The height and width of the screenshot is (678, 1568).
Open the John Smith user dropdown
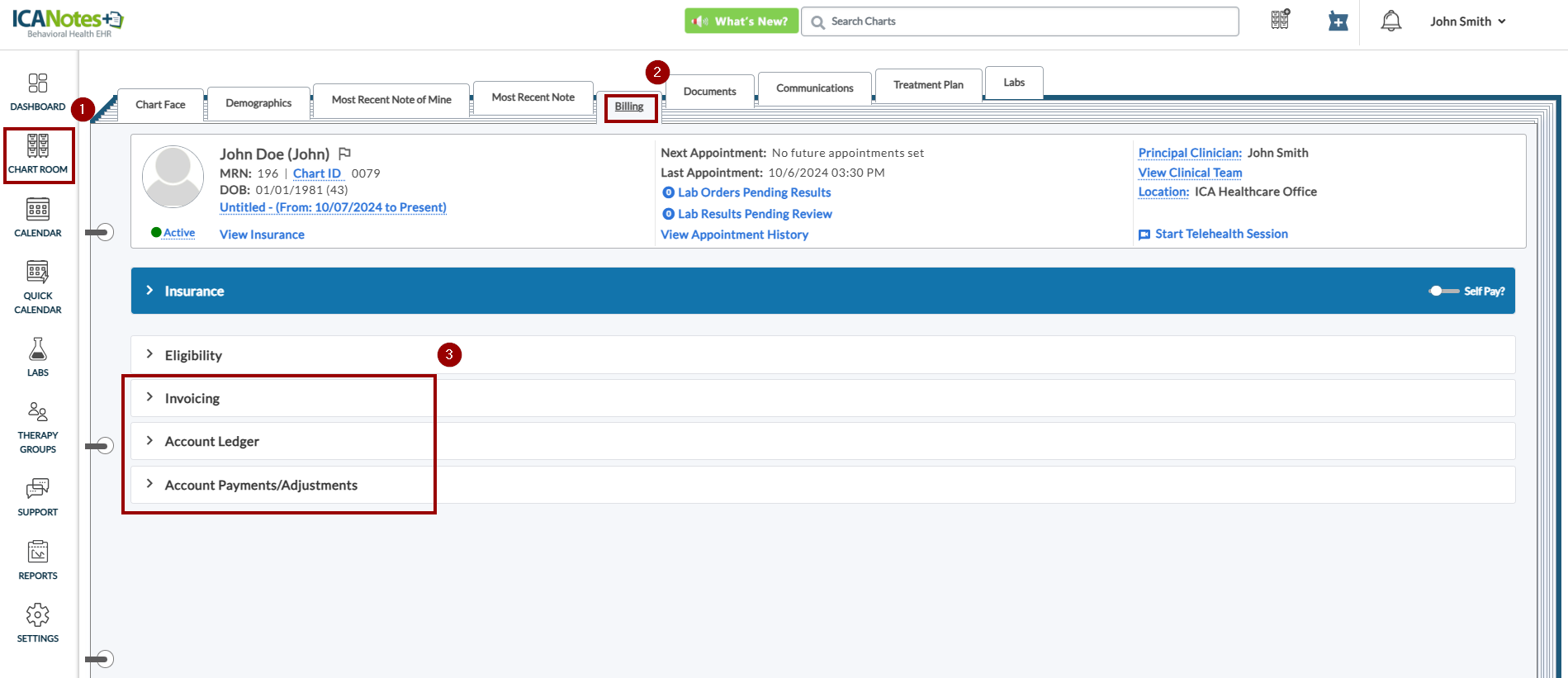(1467, 21)
